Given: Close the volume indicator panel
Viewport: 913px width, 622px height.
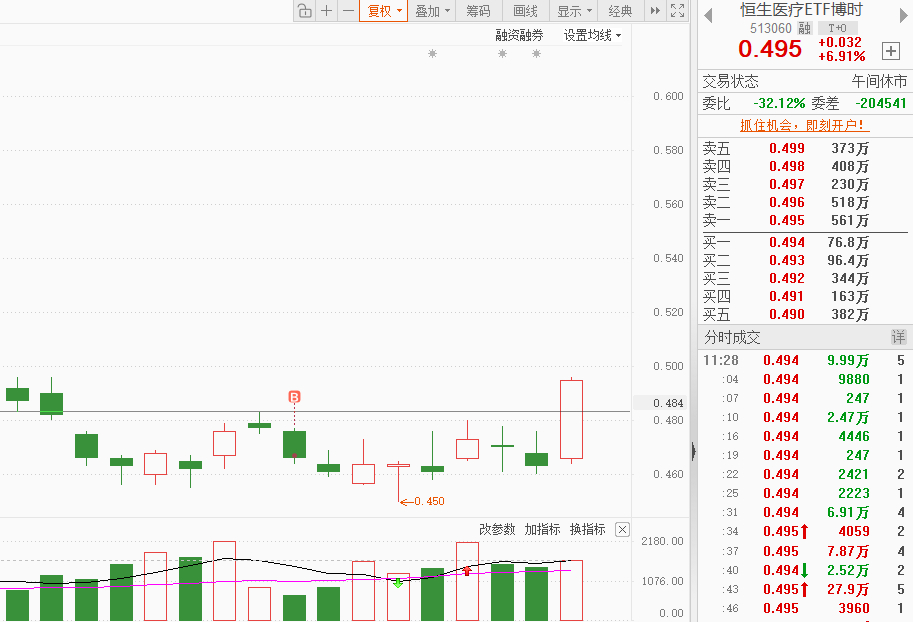Looking at the screenshot, I should click(x=622, y=529).
